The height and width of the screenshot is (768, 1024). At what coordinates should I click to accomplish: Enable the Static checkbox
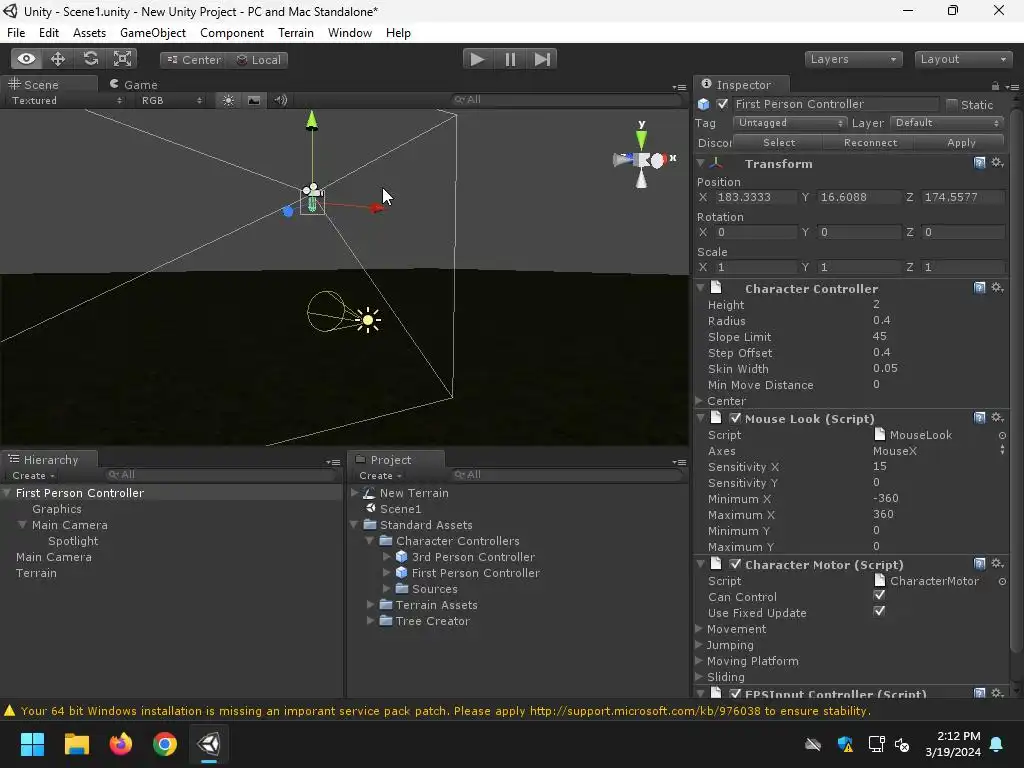click(952, 104)
